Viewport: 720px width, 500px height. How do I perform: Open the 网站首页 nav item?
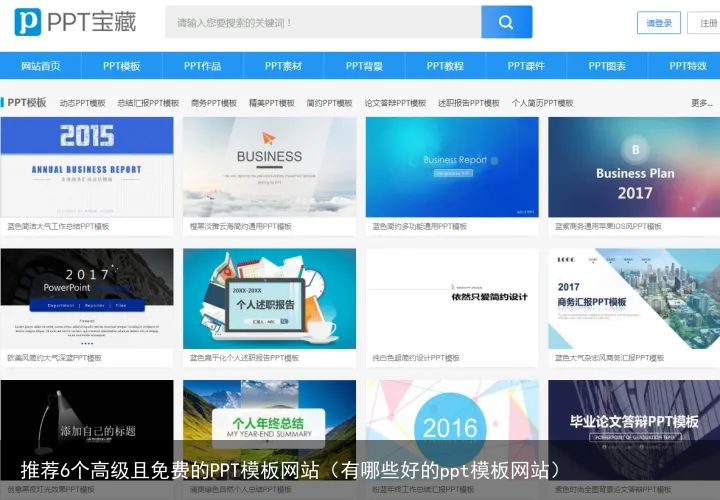40,66
